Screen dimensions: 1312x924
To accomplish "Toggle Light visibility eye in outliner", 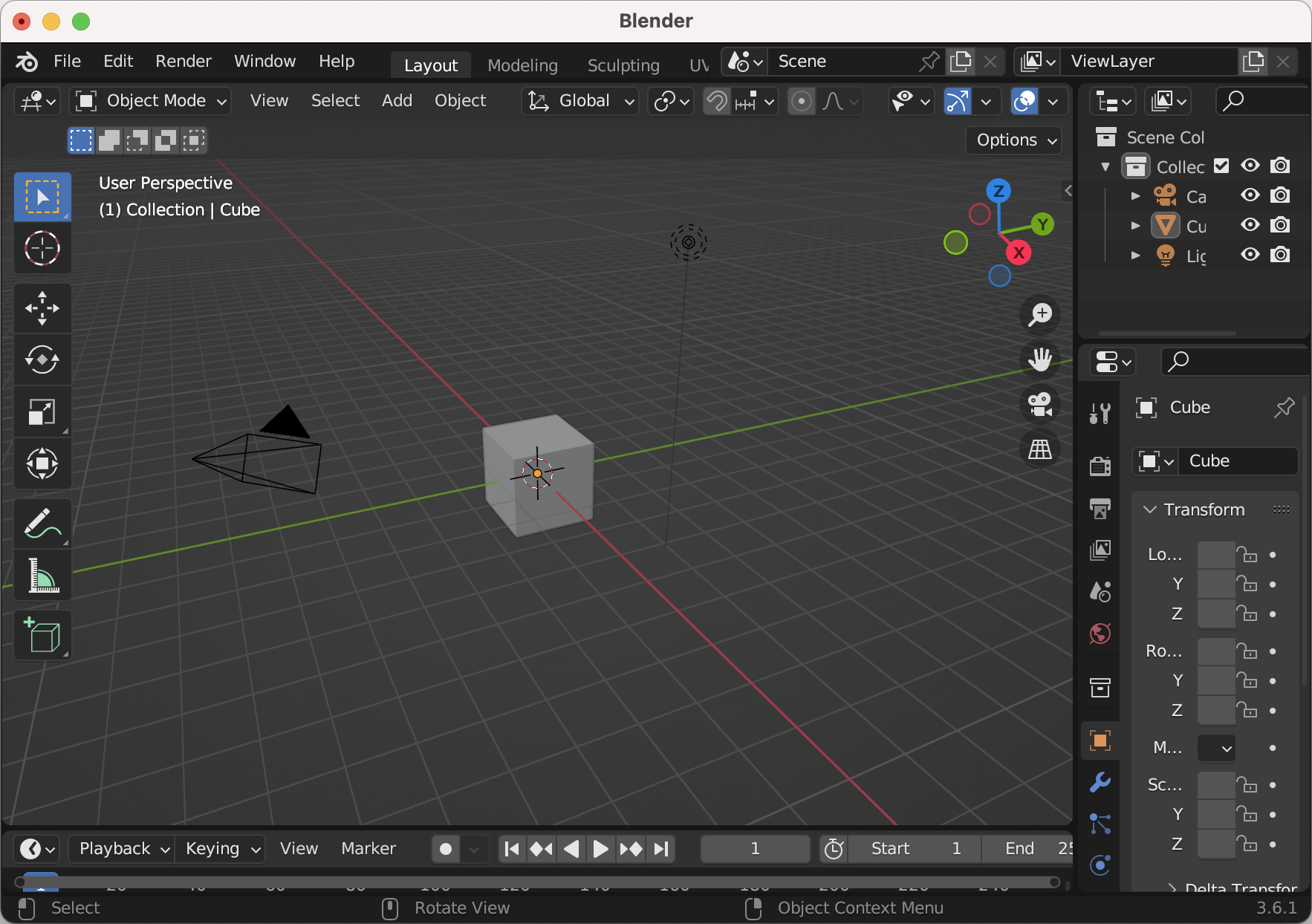I will pos(1250,255).
